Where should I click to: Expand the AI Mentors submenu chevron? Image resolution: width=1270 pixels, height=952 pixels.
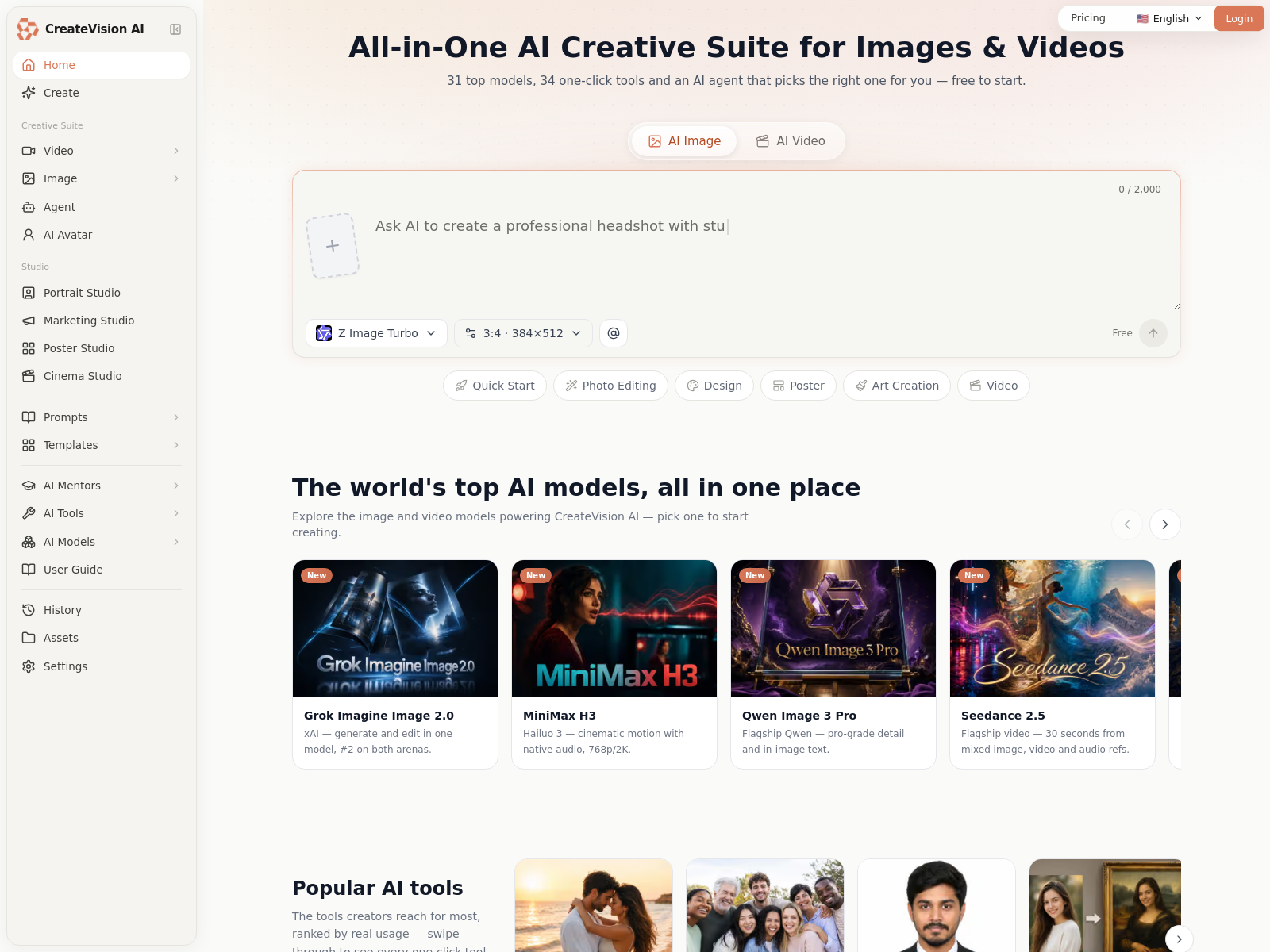tap(176, 486)
